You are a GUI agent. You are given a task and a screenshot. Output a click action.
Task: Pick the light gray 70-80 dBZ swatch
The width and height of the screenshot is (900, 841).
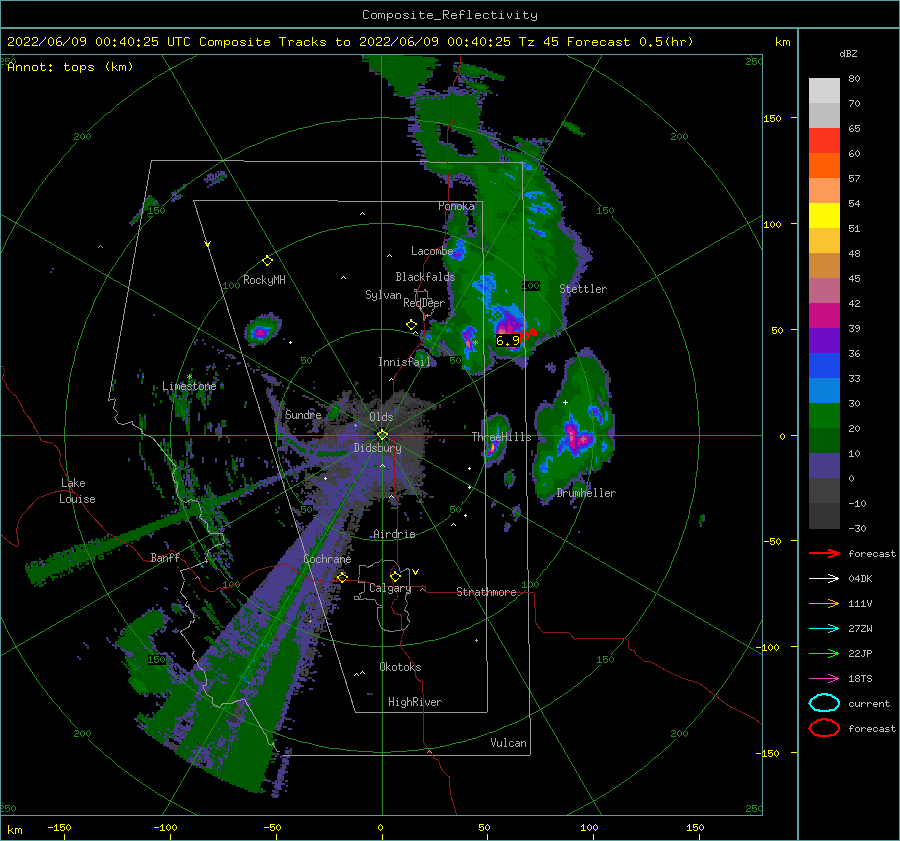(x=824, y=91)
